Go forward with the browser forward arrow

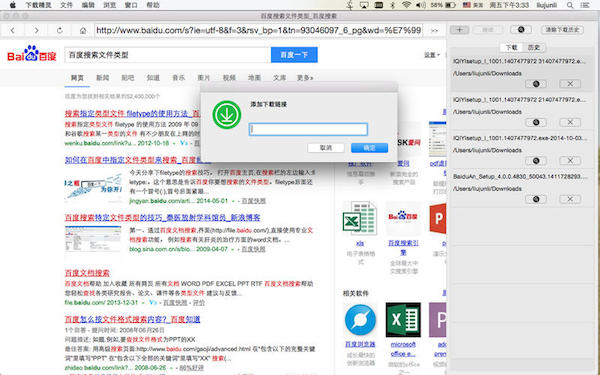pos(36,30)
